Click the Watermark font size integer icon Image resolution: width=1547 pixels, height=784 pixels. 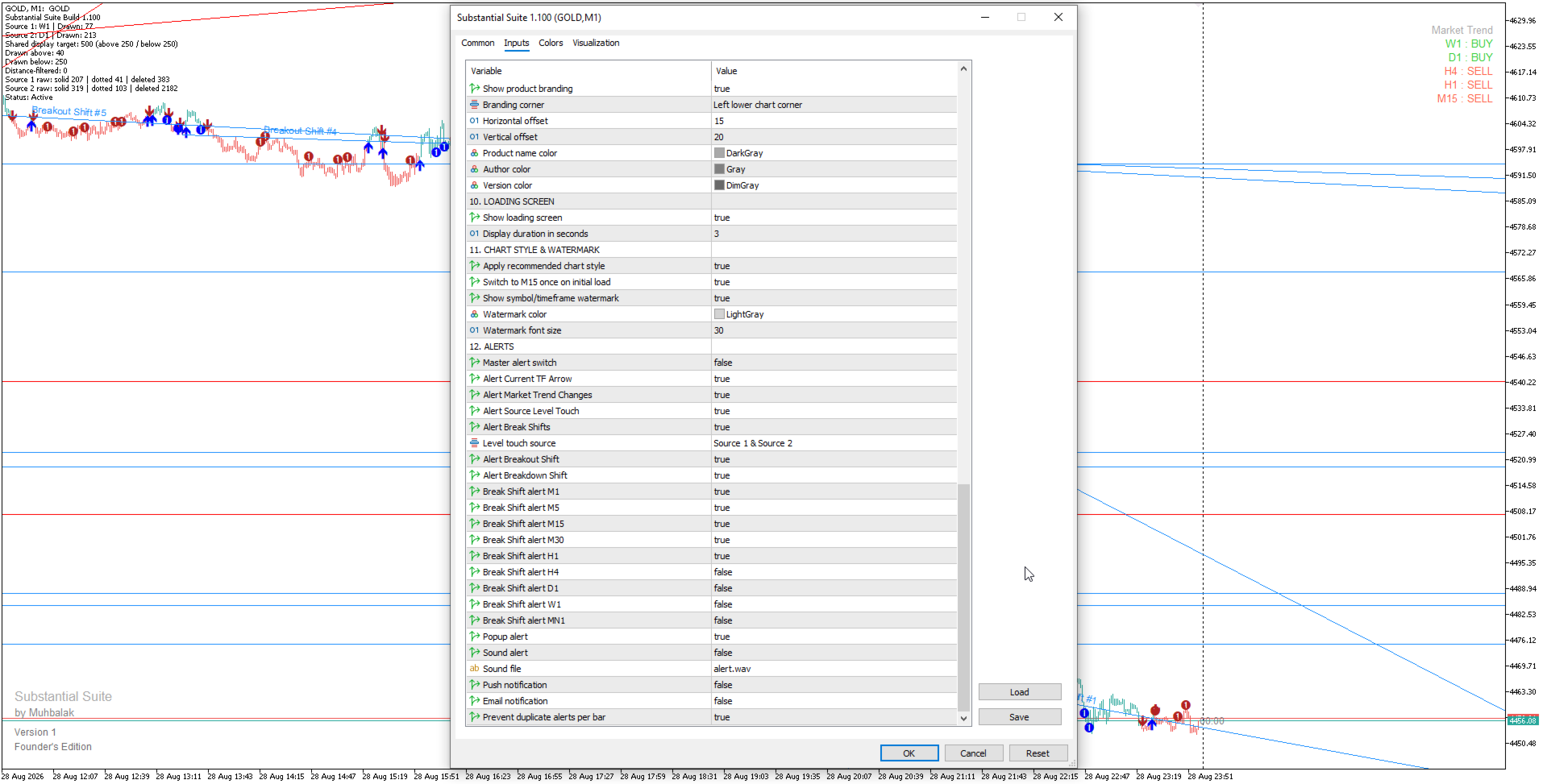click(x=475, y=330)
